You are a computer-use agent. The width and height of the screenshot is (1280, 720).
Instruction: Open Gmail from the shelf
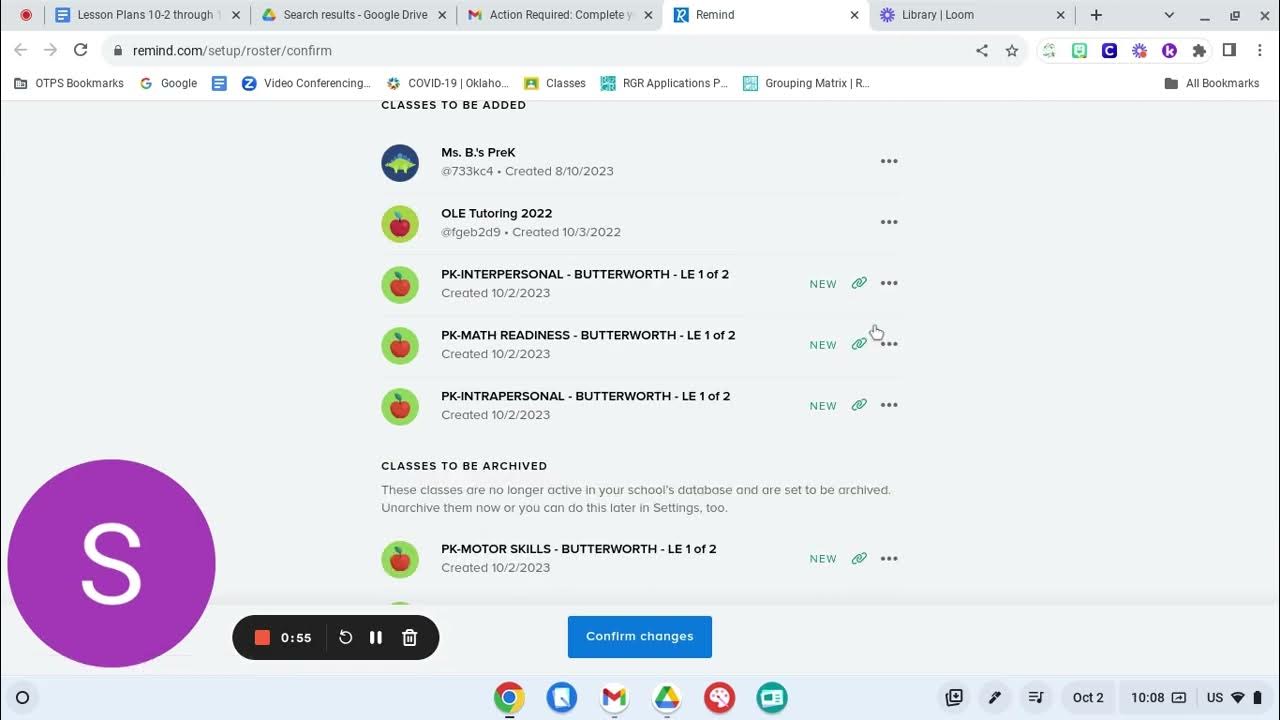pyautogui.click(x=614, y=698)
